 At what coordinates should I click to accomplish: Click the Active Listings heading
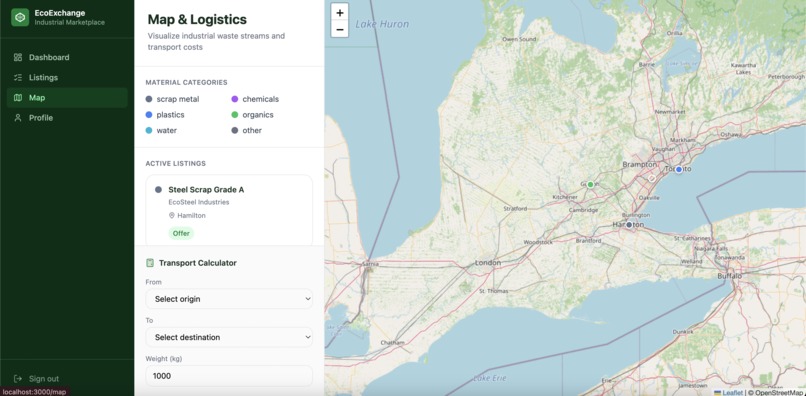(176, 164)
